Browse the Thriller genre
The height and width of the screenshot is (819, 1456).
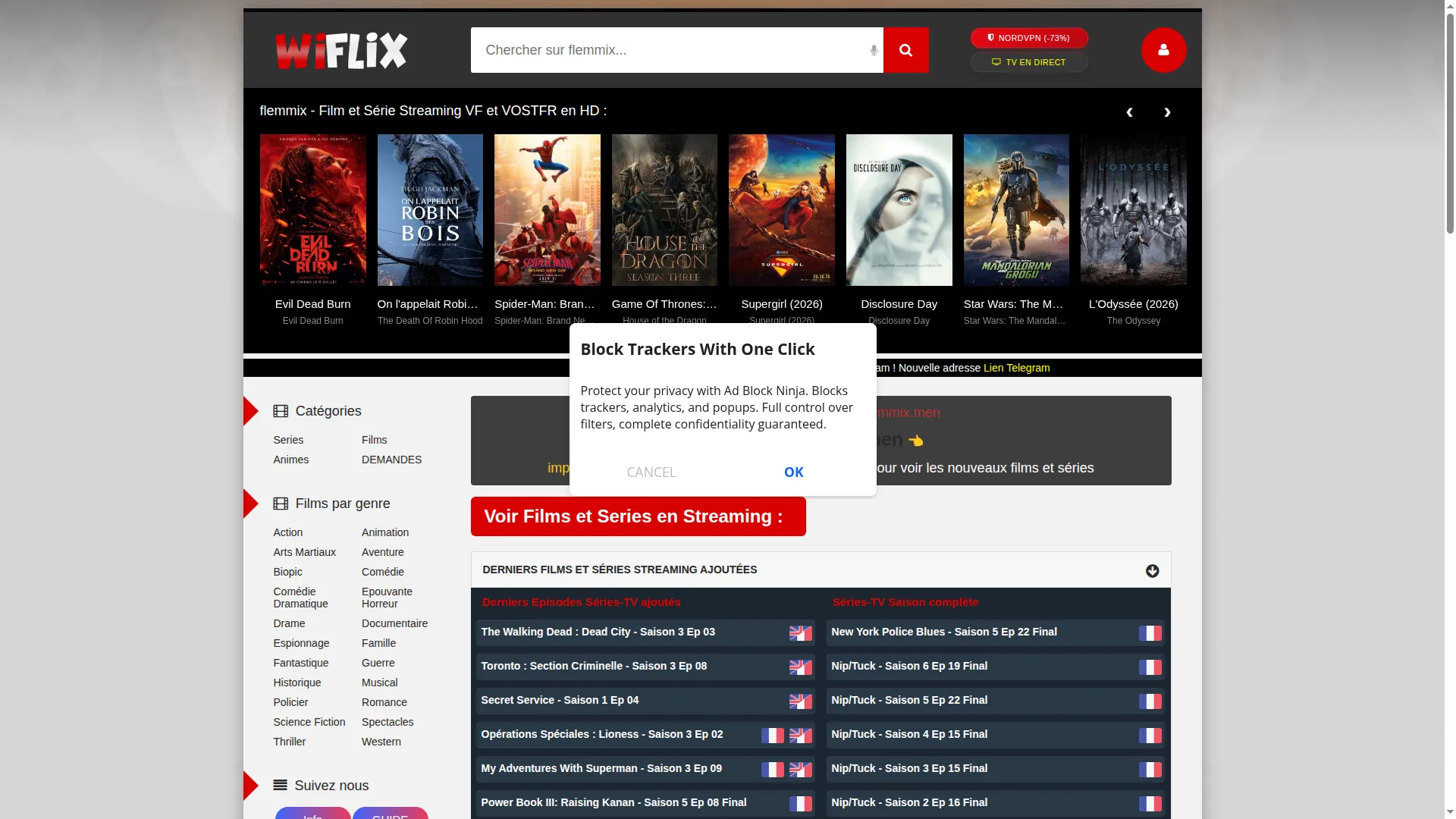(290, 742)
